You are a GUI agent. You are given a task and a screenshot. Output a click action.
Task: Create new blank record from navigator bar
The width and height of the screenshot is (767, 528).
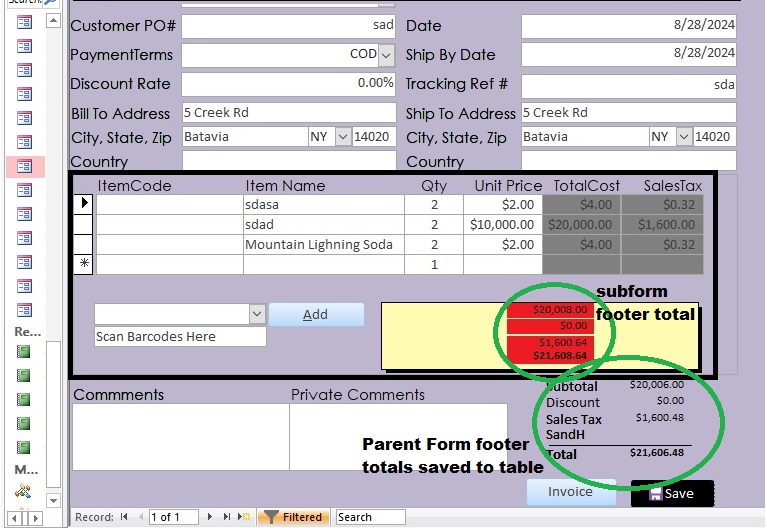pyautogui.click(x=245, y=517)
